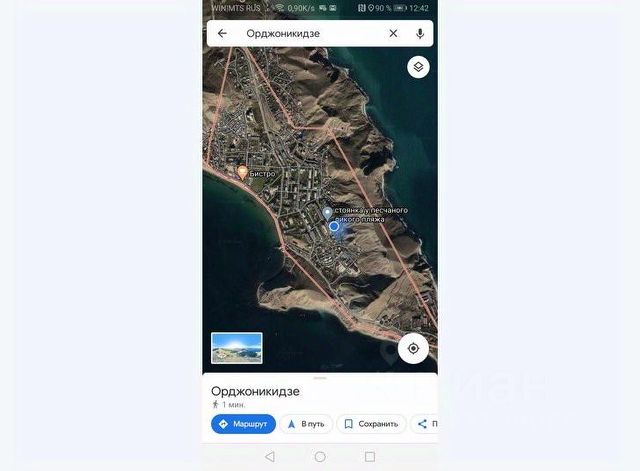The height and width of the screenshot is (471, 640).
Task: Expand the place info panel handle
Action: point(320,378)
